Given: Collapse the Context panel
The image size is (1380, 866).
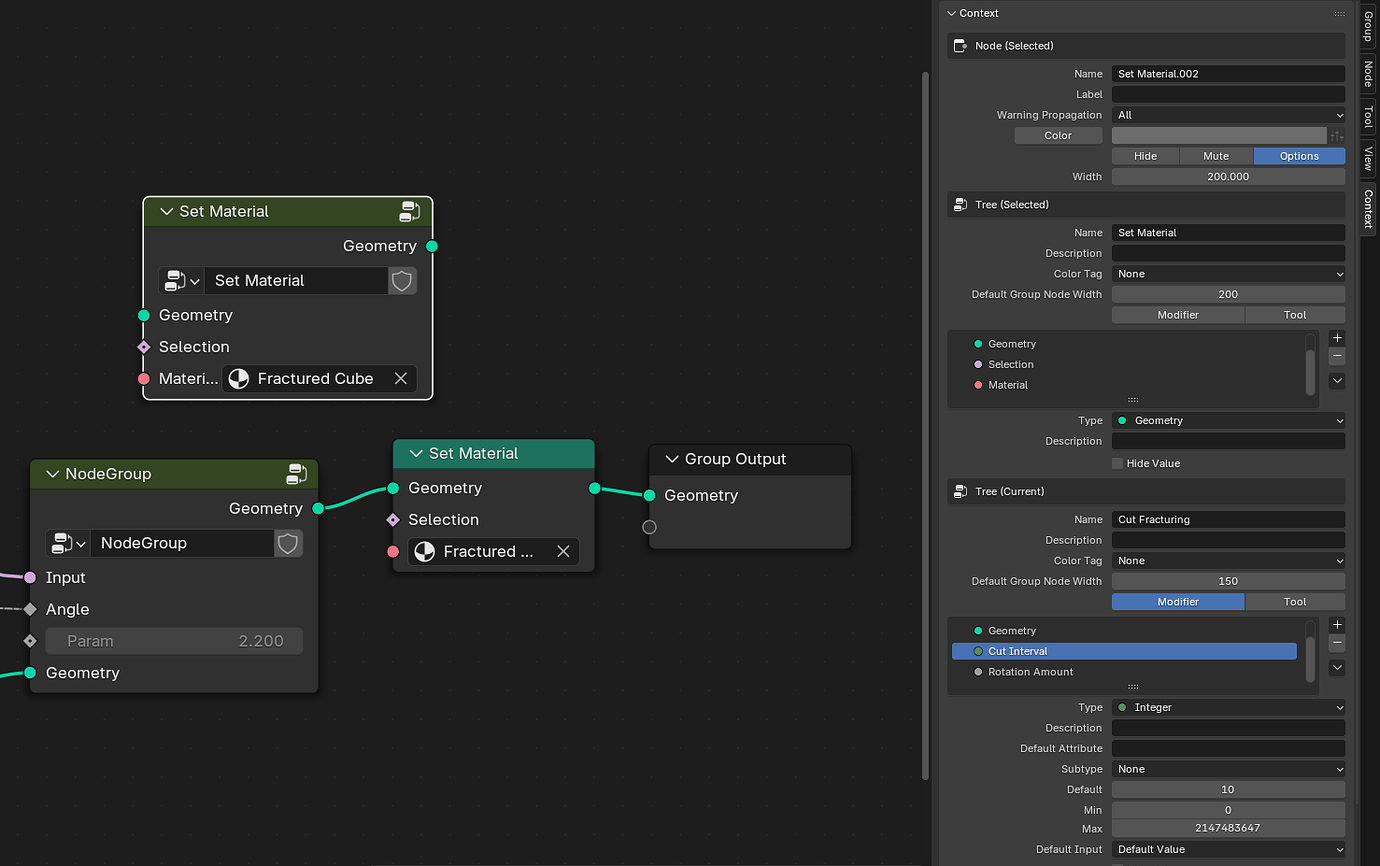Looking at the screenshot, I should (x=952, y=13).
